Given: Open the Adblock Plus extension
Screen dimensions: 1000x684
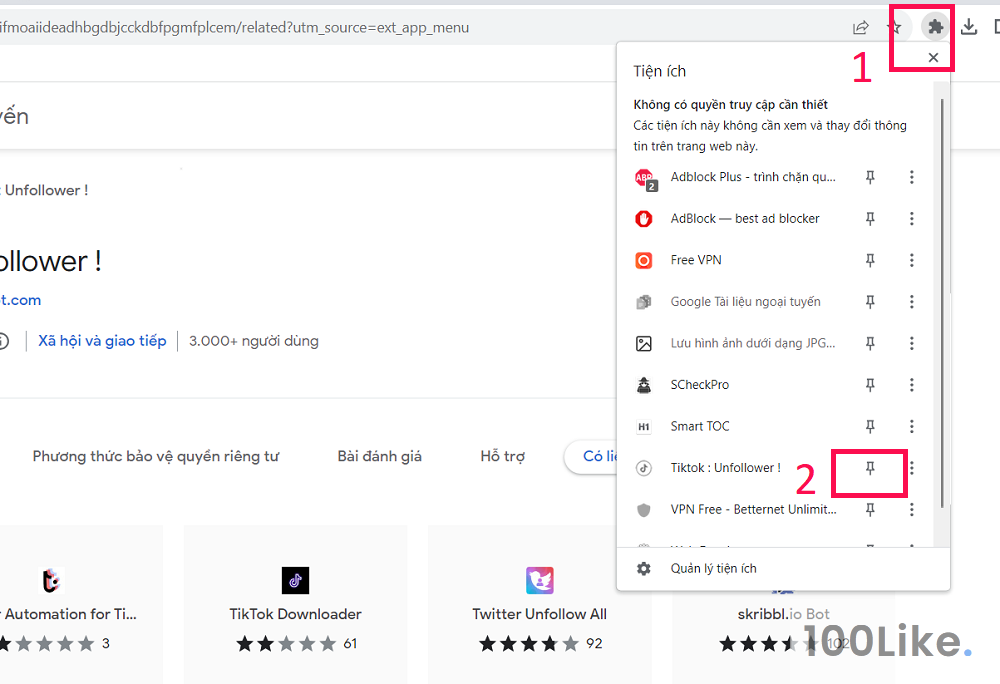Looking at the screenshot, I should pos(752,177).
